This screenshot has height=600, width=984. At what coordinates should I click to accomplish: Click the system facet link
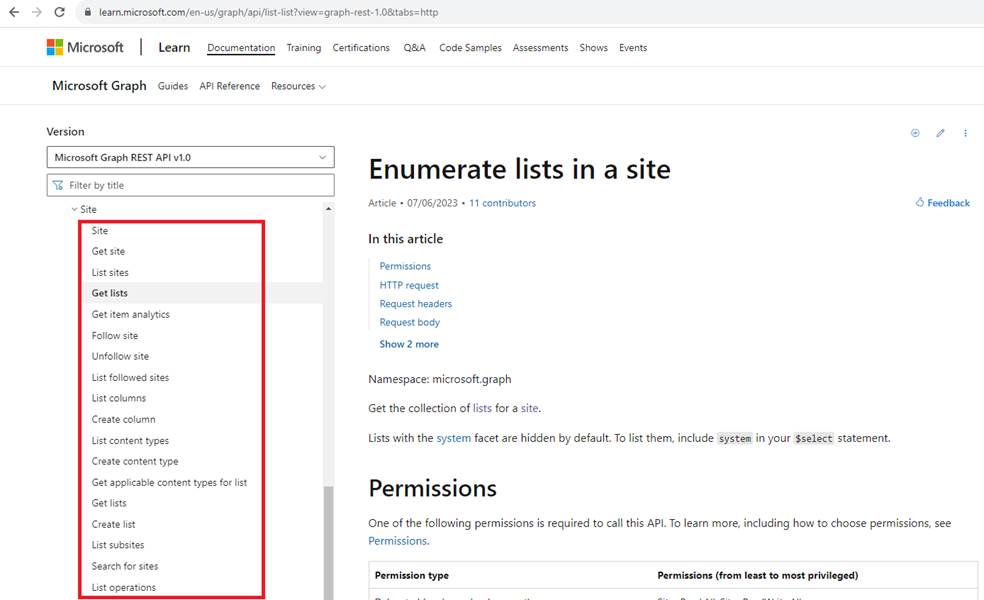pos(454,438)
